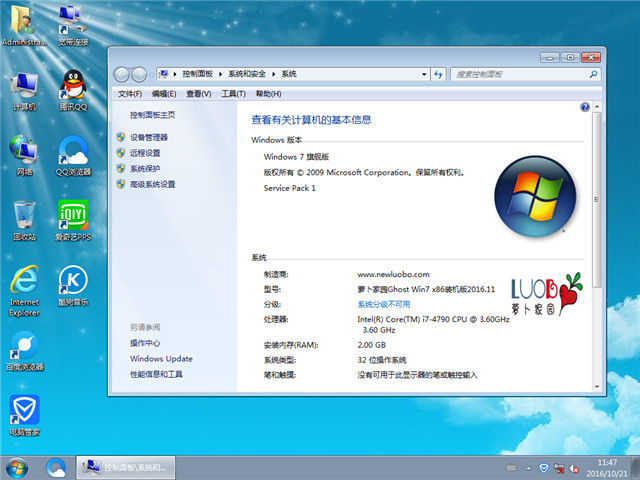Click the tray keyboard input icon
This screenshot has height=480, width=640.
tap(511, 468)
